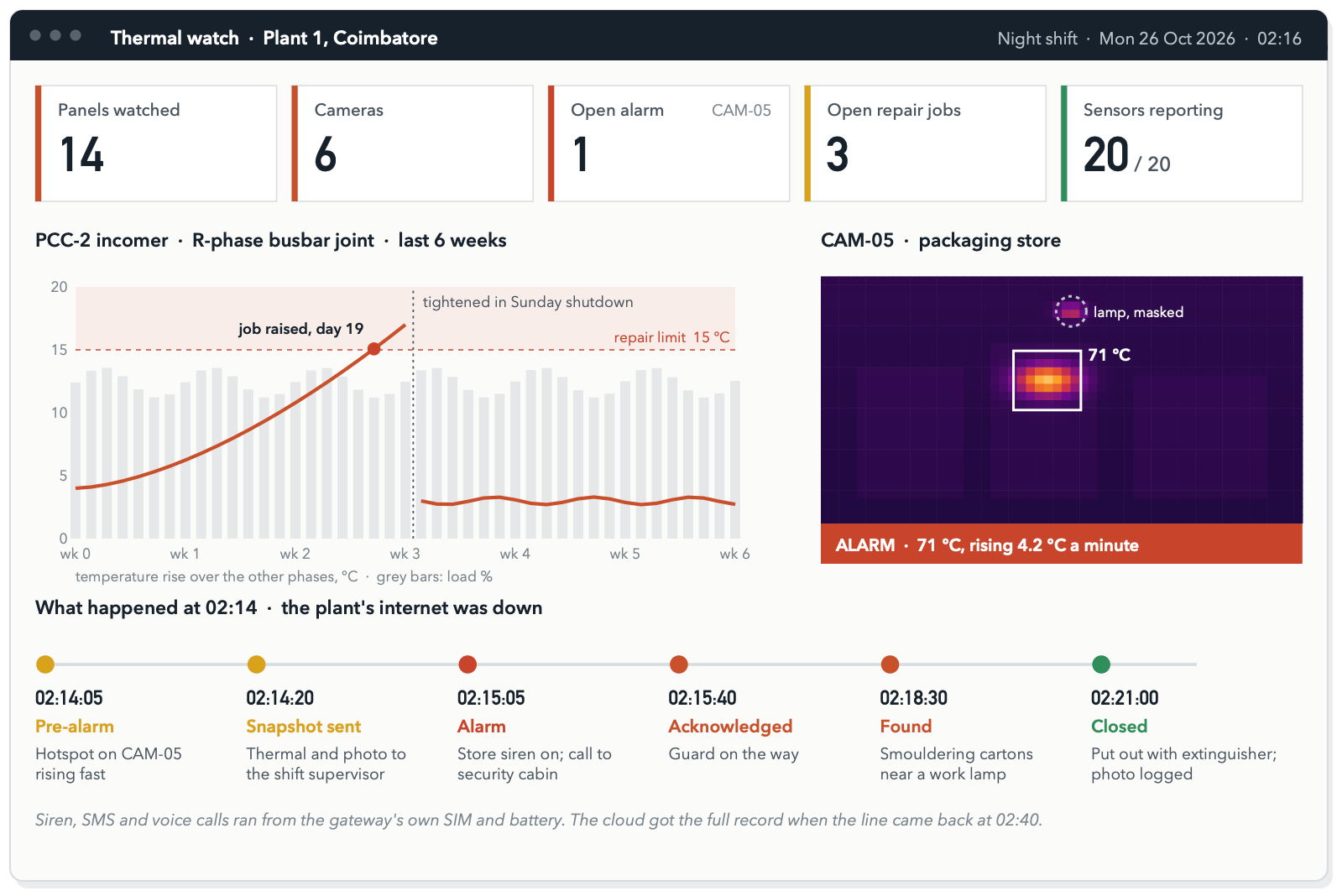Image resolution: width=1337 pixels, height=896 pixels.
Task: Select the Acknowledged timeline dot
Action: coord(679,664)
